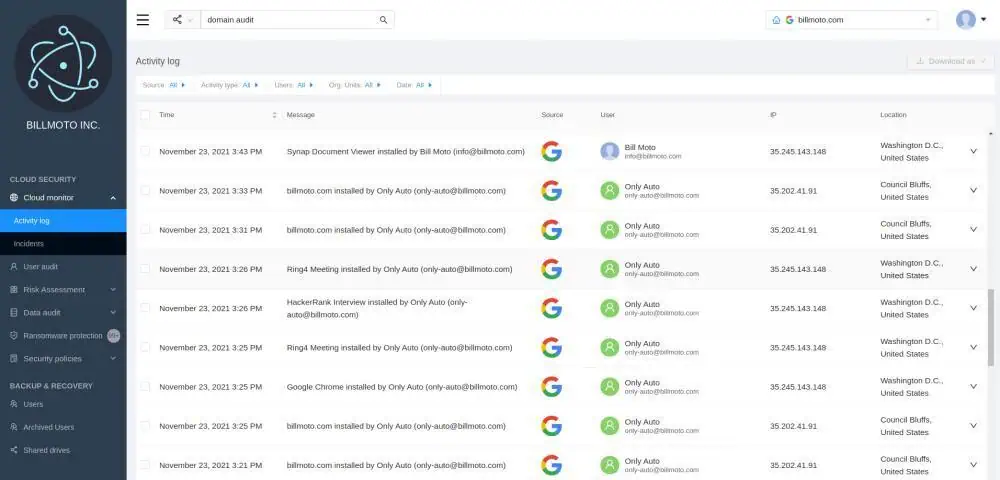Click Google icon in Google Chrome row
This screenshot has height=480, width=1000.
552,386
